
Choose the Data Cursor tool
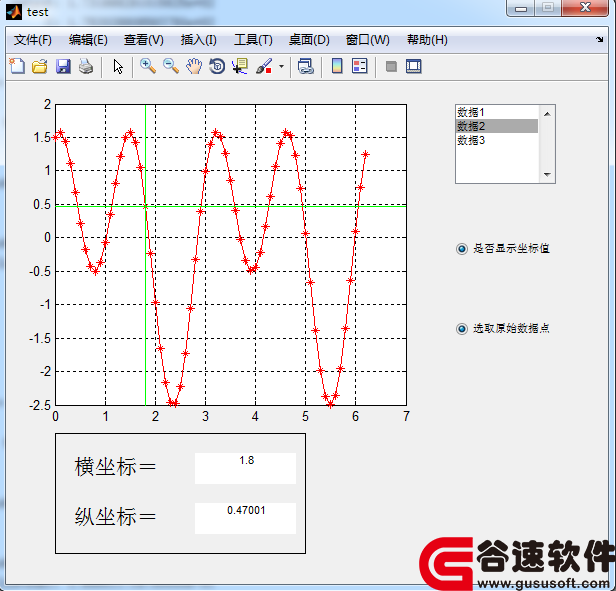(240, 66)
